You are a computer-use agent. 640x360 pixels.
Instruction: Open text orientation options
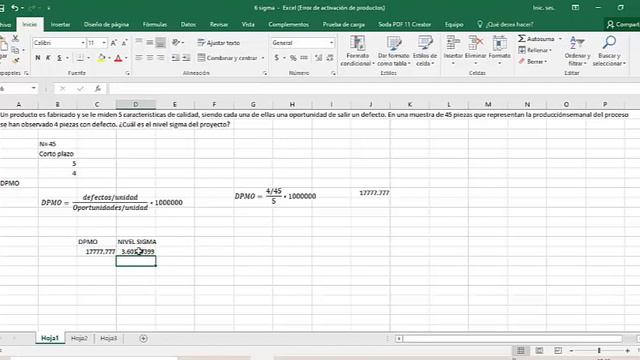click(178, 42)
